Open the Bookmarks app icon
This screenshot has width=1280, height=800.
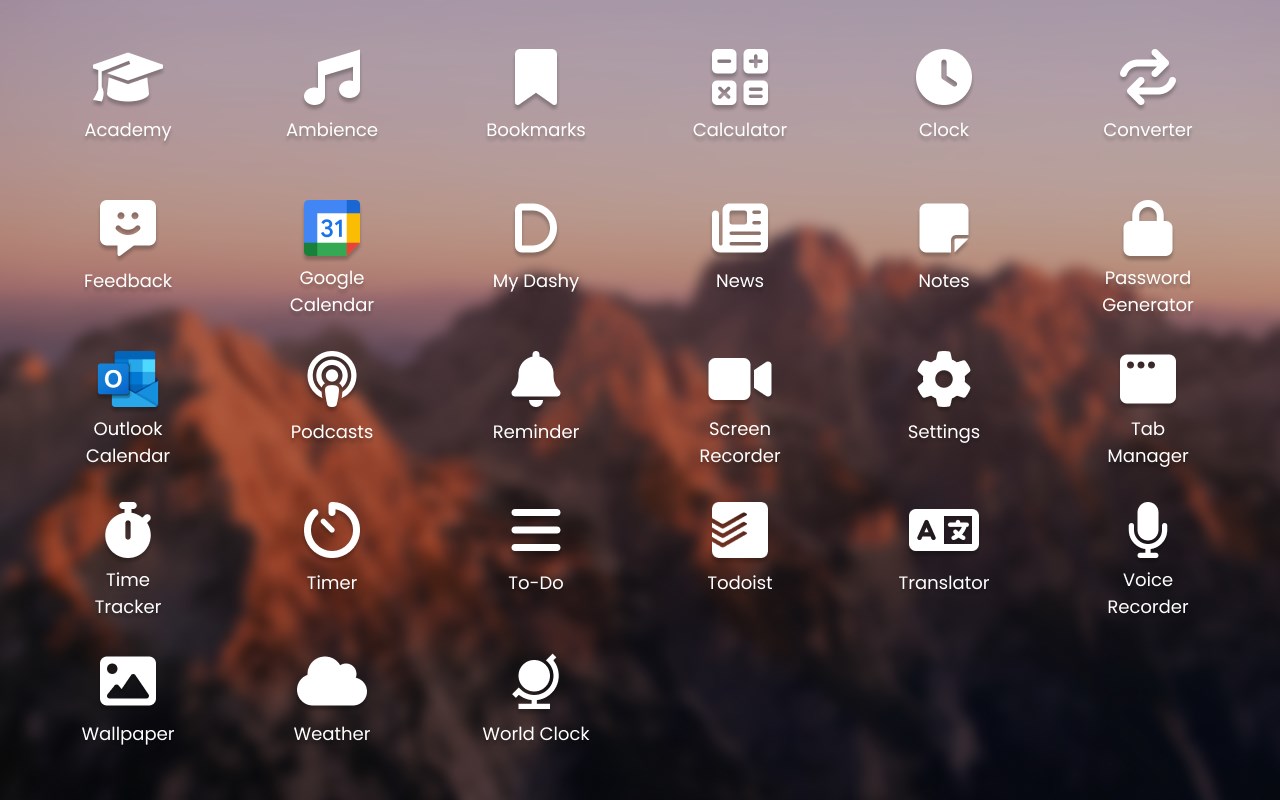(x=536, y=78)
